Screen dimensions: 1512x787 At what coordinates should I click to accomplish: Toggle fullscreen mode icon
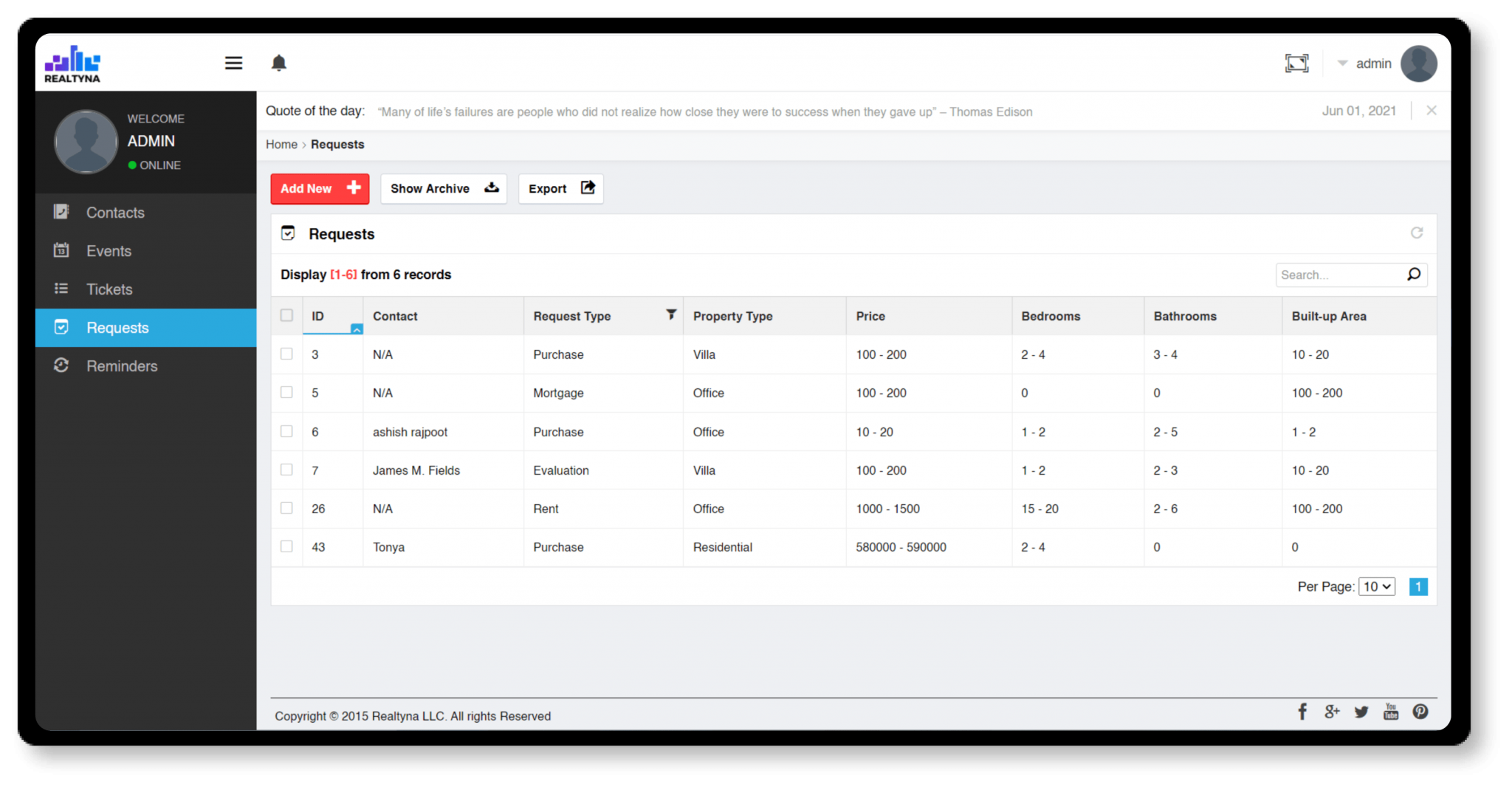pos(1297,63)
